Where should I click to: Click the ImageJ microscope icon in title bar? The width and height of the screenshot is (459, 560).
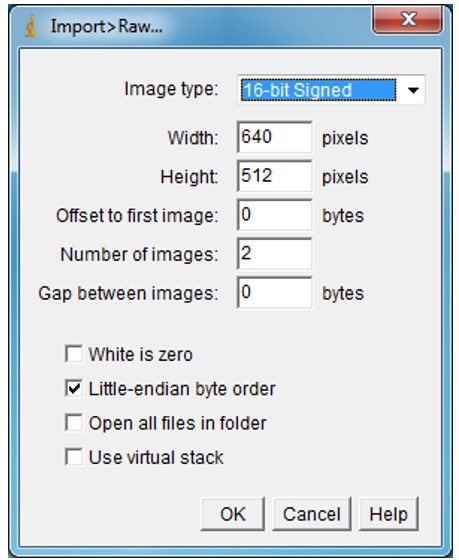pos(31,26)
